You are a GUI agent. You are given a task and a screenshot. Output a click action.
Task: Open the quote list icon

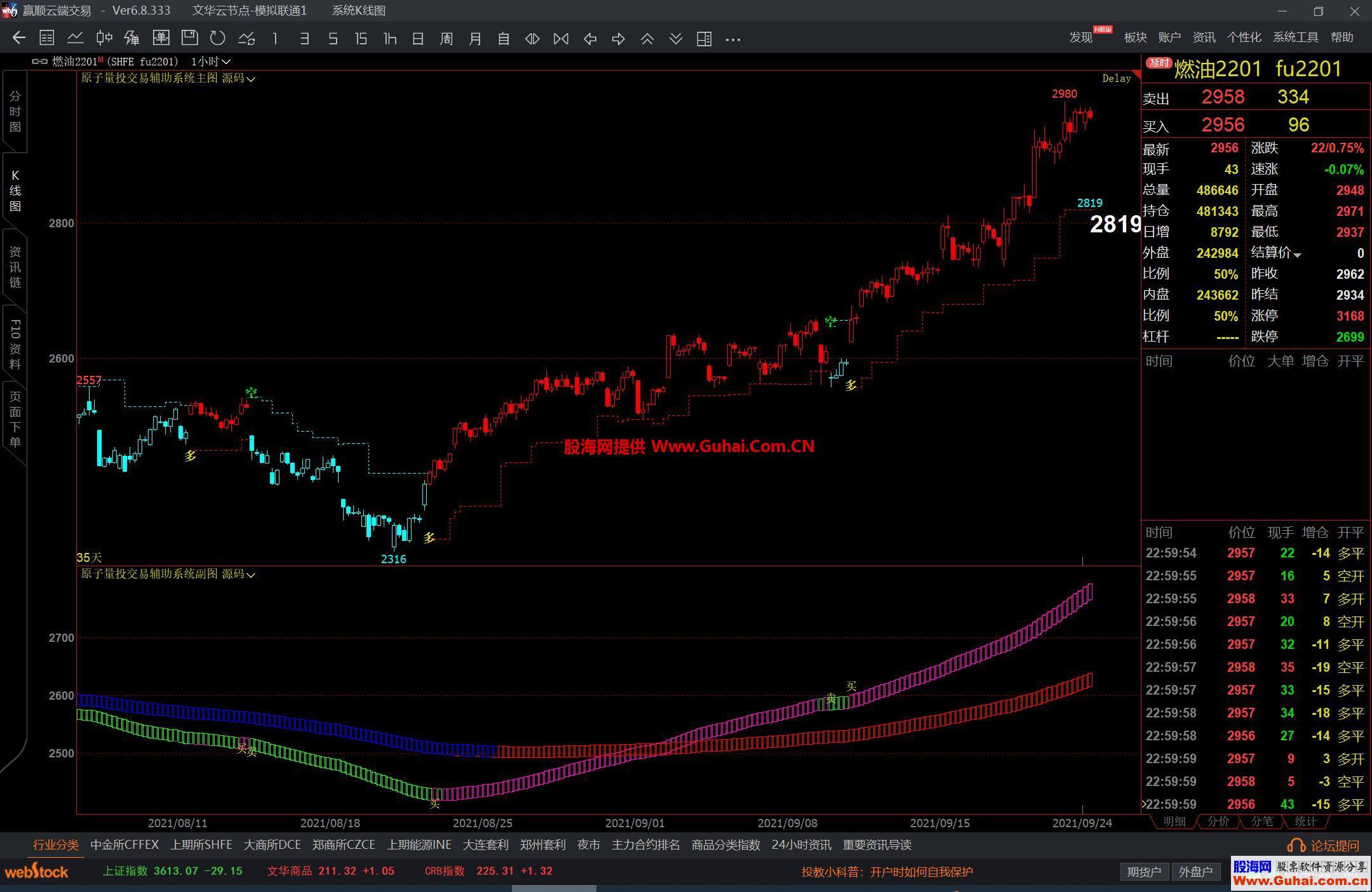(x=47, y=39)
